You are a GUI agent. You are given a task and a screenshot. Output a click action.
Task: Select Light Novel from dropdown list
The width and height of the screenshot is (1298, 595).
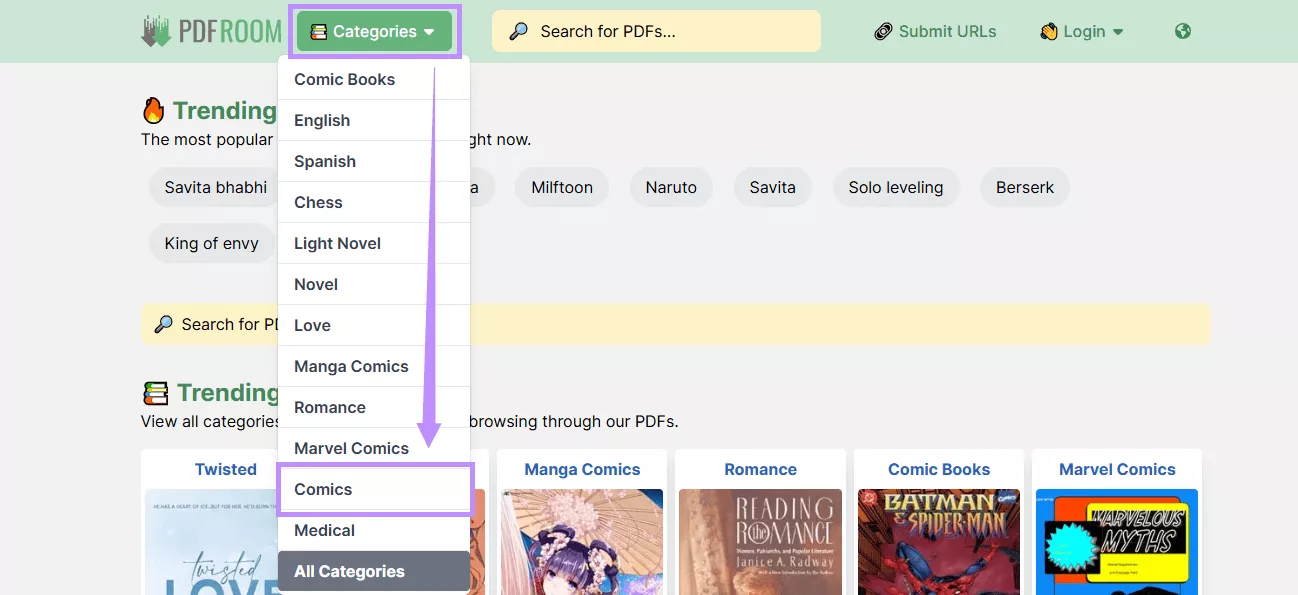coord(374,243)
